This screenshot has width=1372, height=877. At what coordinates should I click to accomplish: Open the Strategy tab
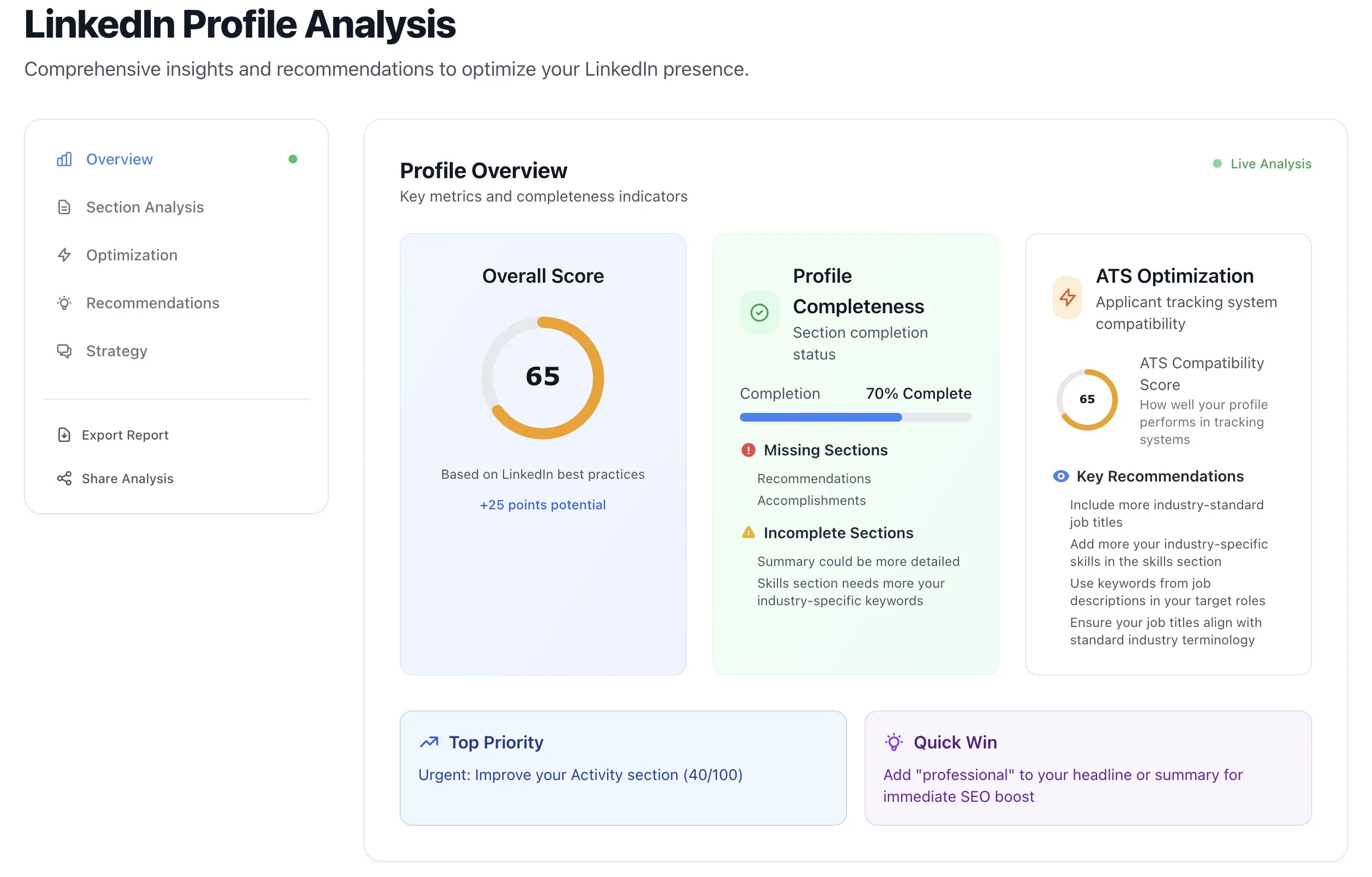[x=176, y=351]
